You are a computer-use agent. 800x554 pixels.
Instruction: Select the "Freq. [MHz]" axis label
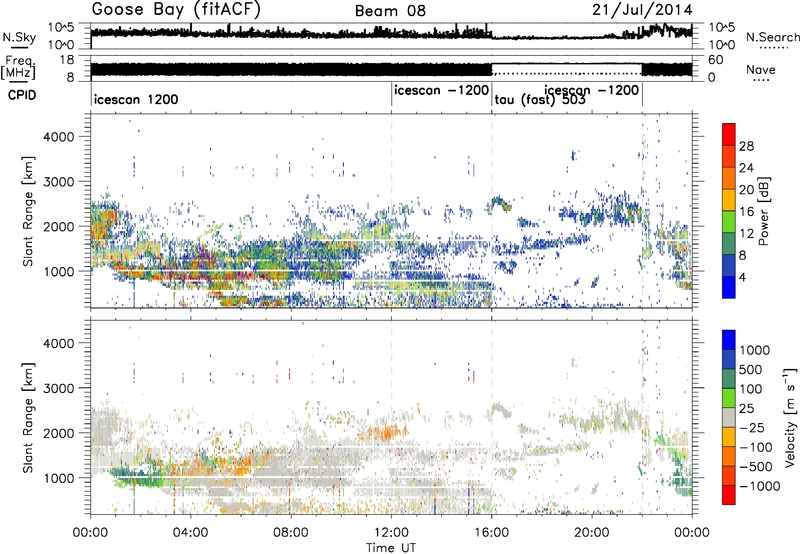coord(18,67)
